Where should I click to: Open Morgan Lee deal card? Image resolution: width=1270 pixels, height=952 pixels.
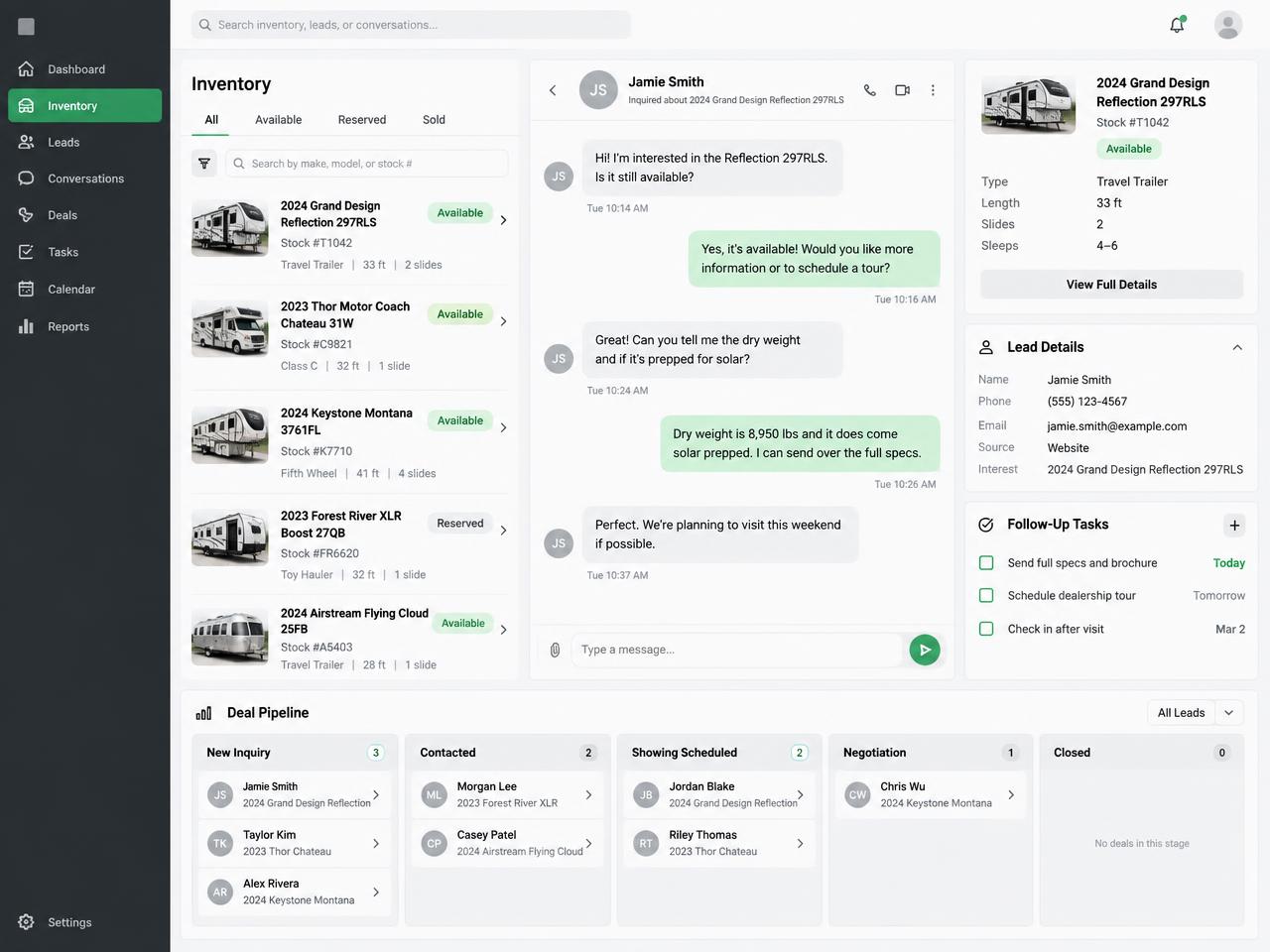click(x=507, y=795)
